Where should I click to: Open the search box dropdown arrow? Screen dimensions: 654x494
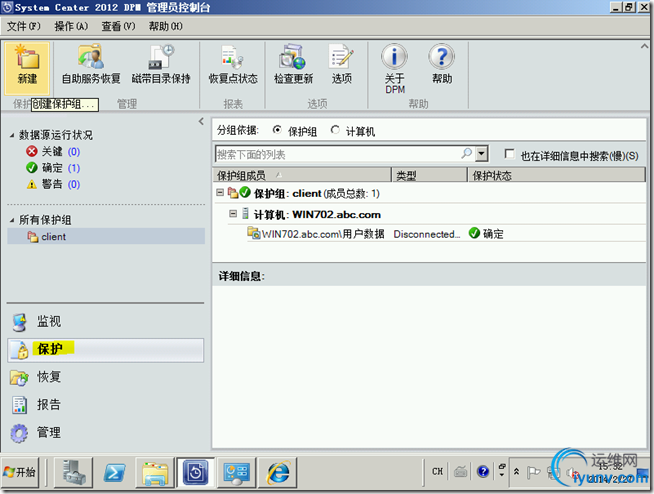point(482,154)
